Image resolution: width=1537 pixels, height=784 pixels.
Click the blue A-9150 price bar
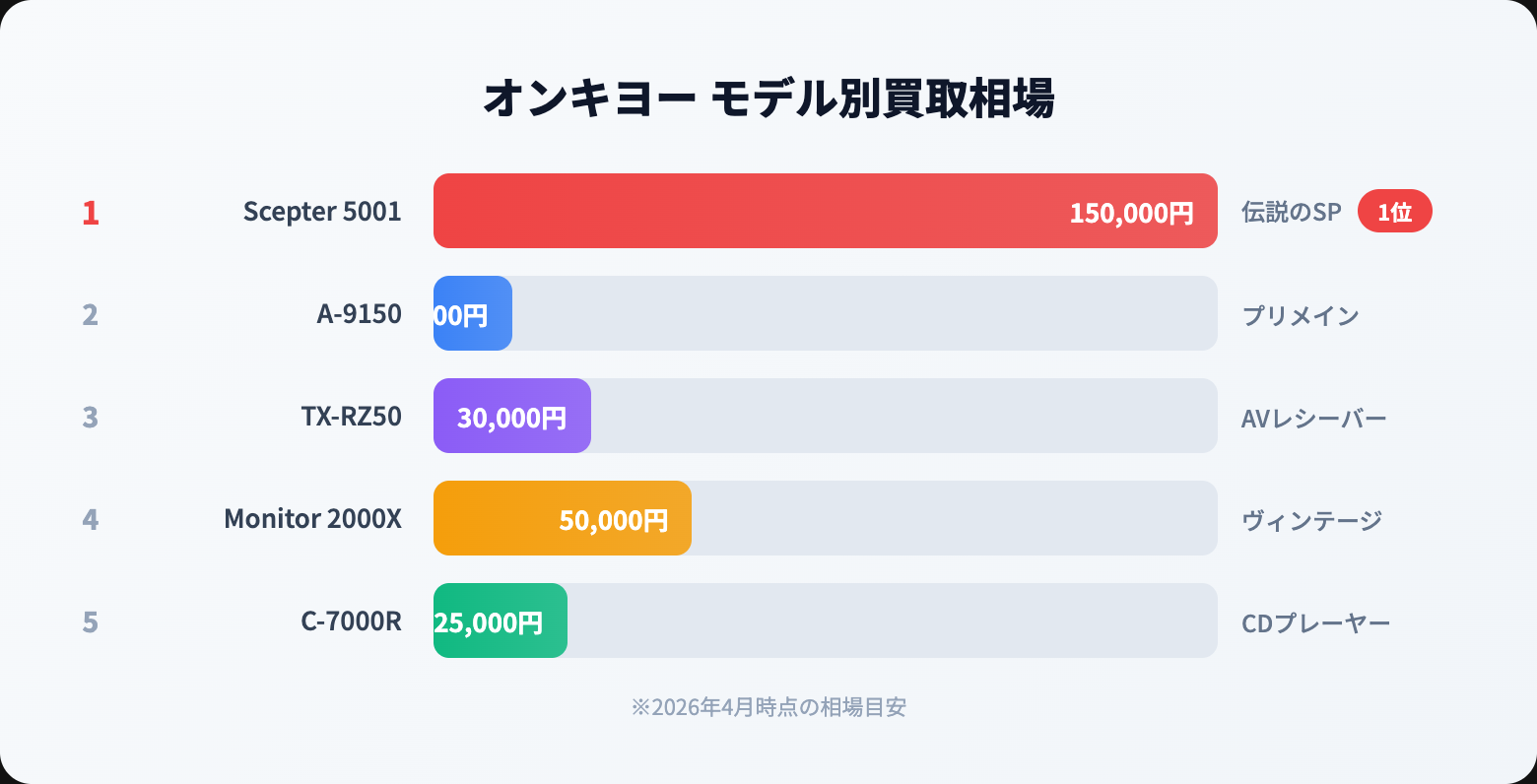[472, 314]
